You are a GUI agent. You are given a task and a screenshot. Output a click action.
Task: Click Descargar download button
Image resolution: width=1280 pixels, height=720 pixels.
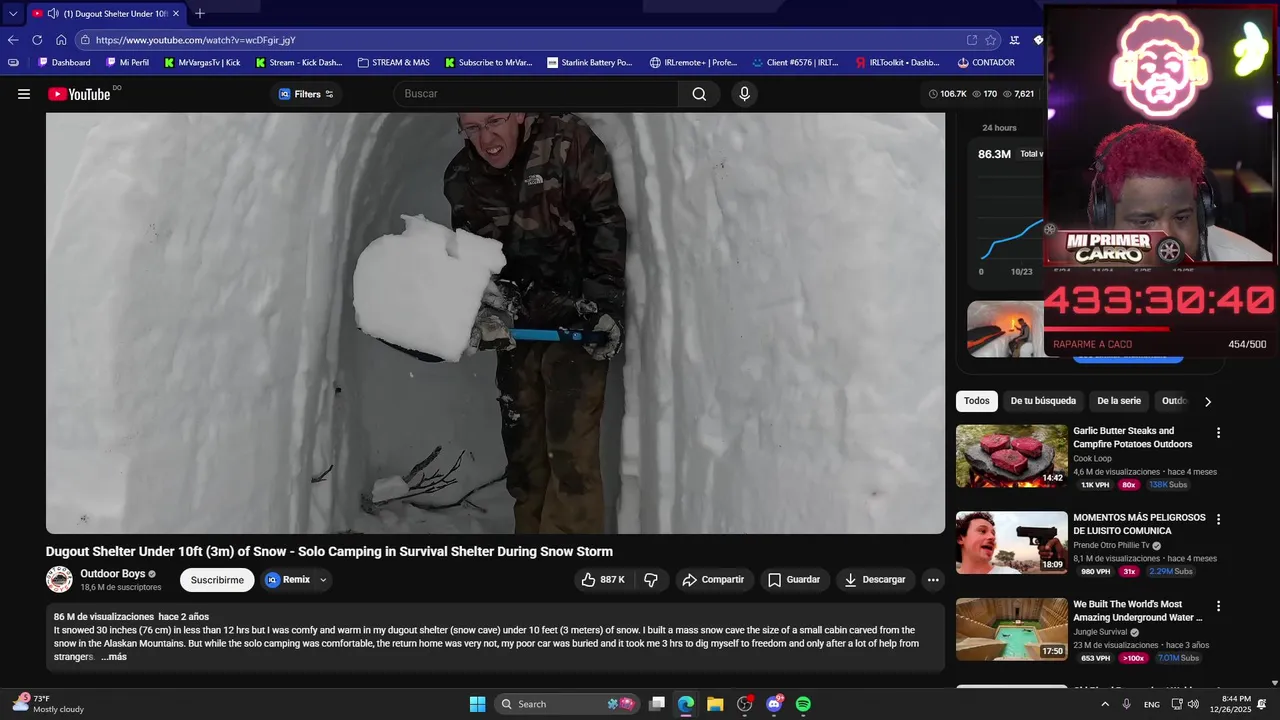[x=875, y=580]
